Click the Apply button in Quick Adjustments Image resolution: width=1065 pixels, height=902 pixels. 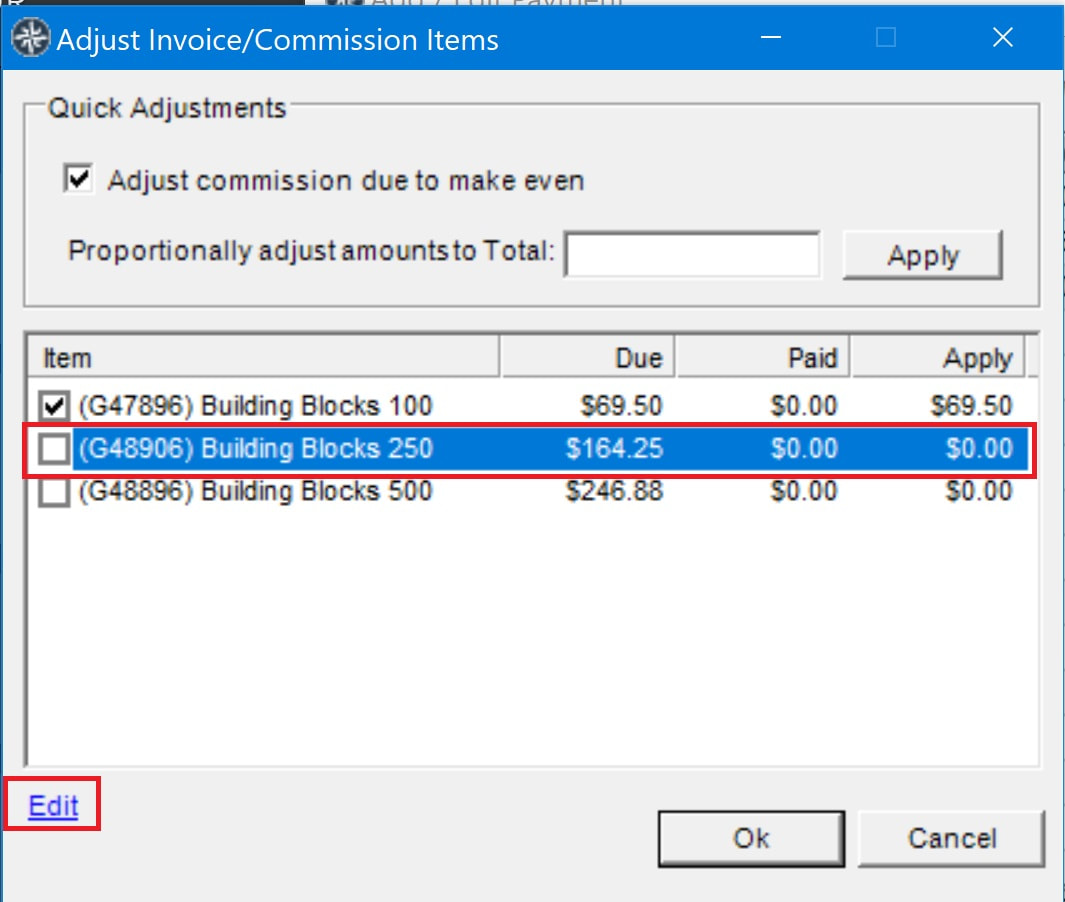click(922, 255)
